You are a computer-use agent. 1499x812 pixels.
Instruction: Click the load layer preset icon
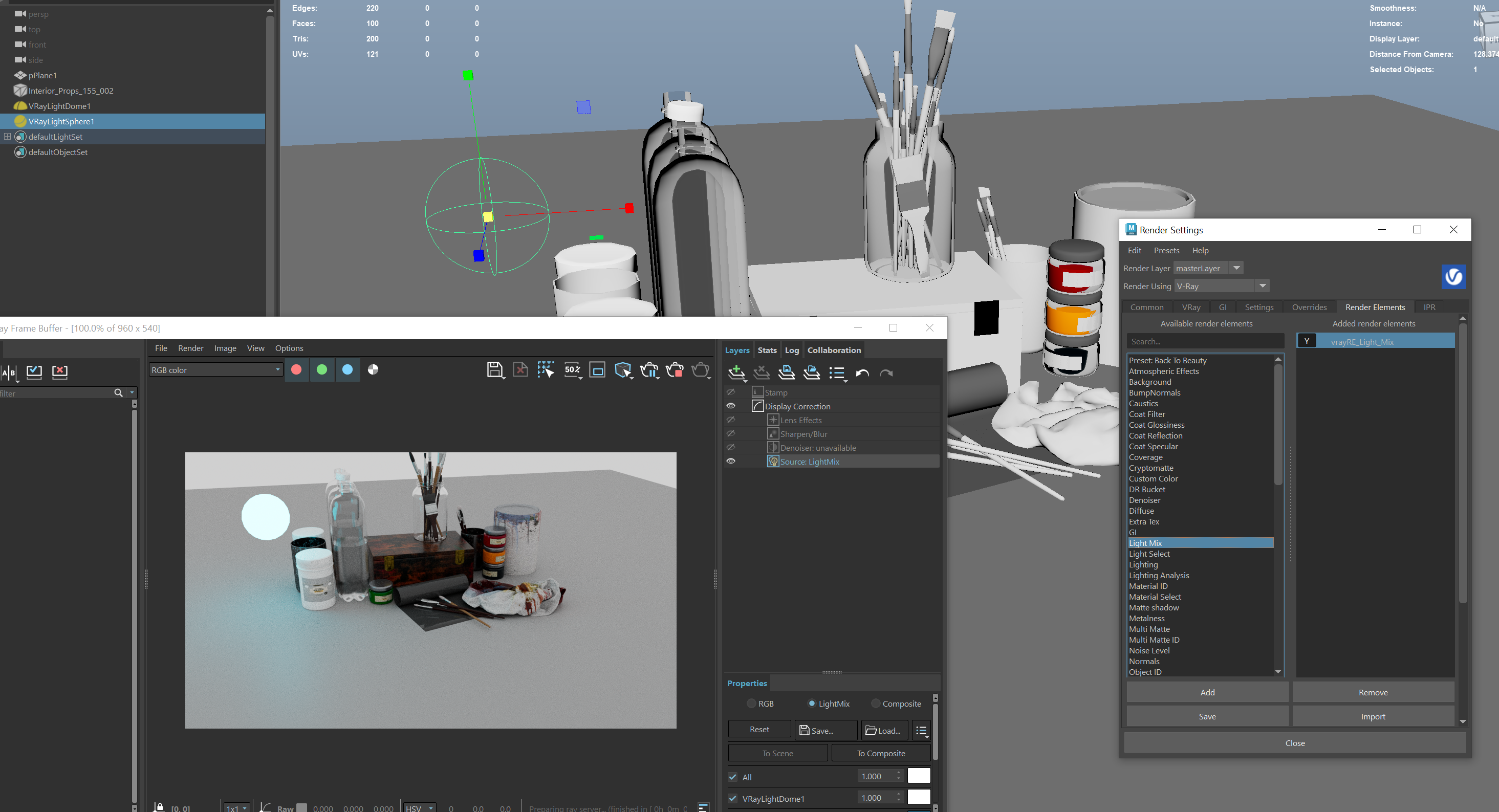[x=812, y=372]
